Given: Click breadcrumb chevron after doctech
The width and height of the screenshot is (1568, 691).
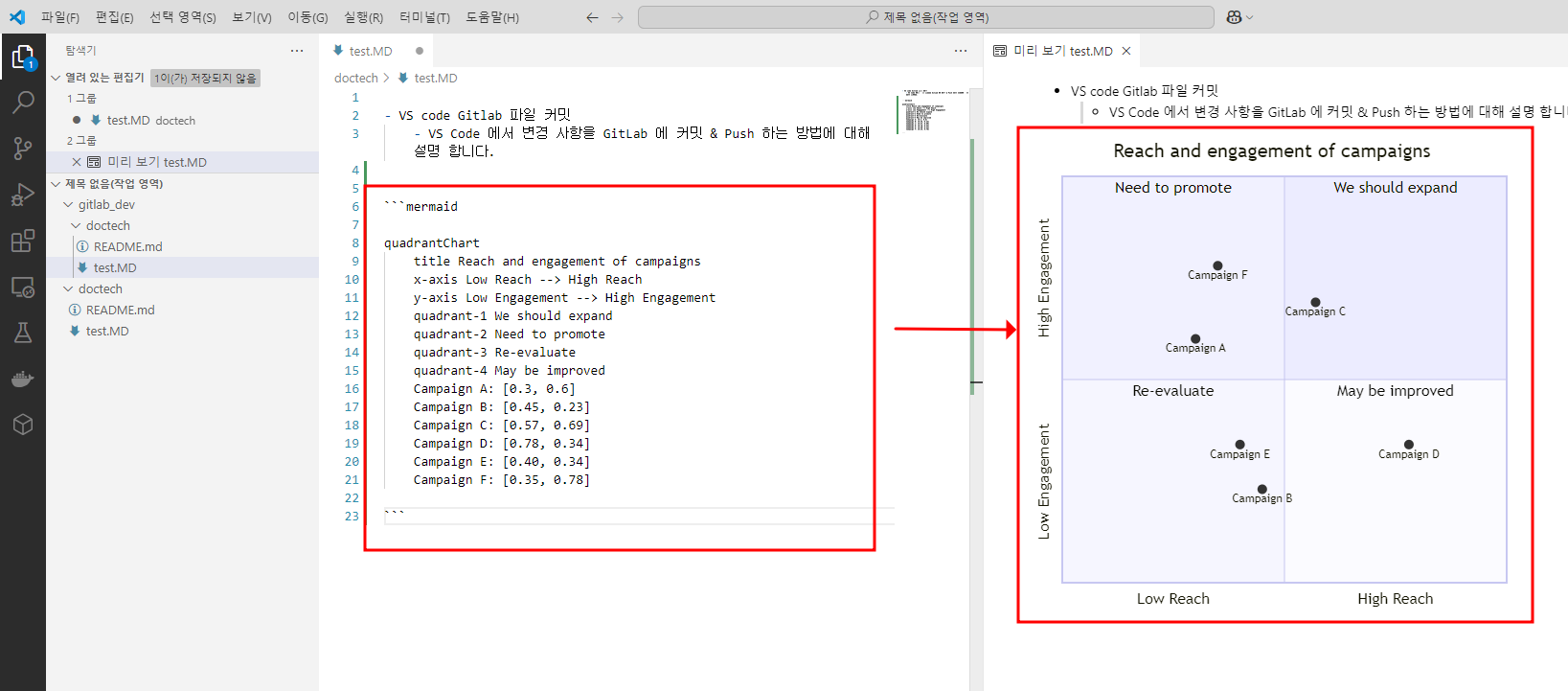Looking at the screenshot, I should 386,78.
